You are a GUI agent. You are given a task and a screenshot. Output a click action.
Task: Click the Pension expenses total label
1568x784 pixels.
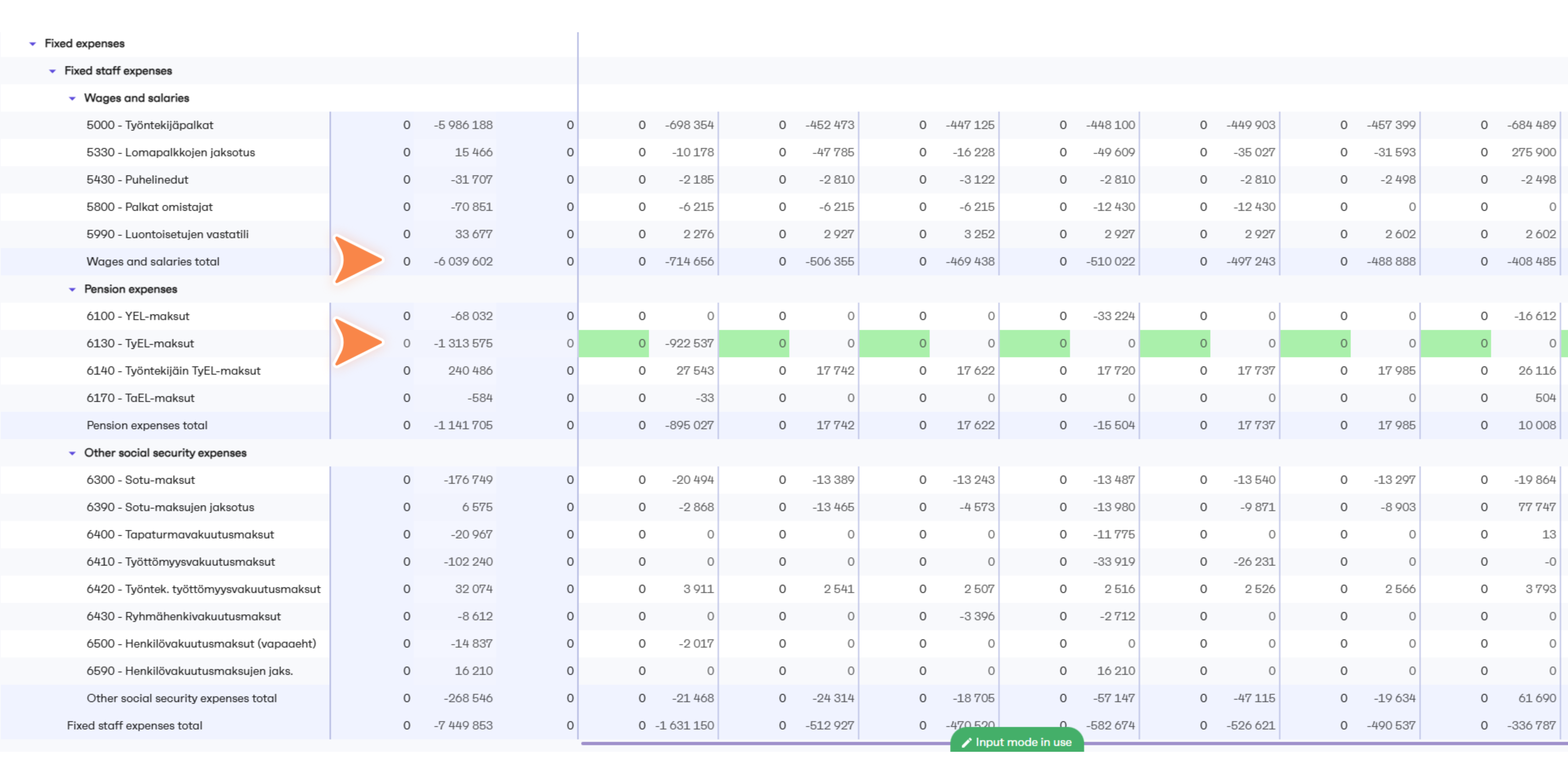pyautogui.click(x=147, y=426)
